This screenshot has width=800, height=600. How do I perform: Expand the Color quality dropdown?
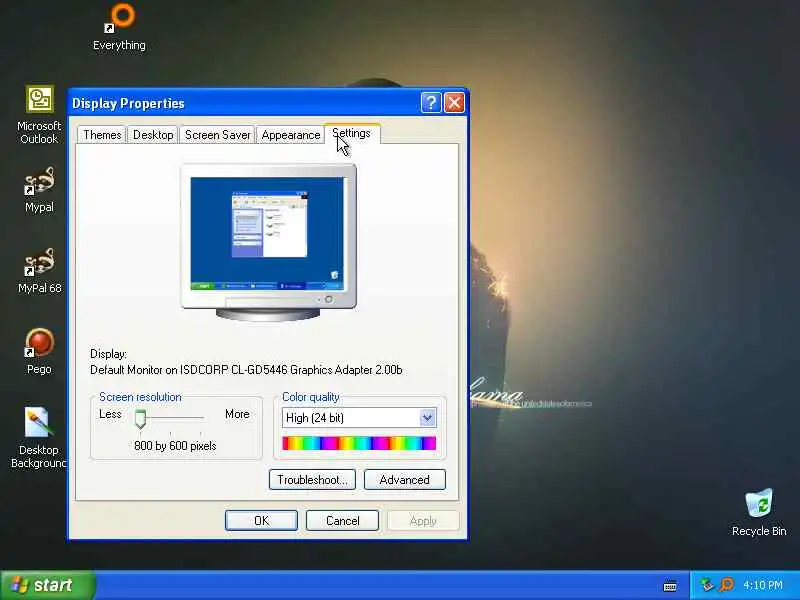pos(428,418)
